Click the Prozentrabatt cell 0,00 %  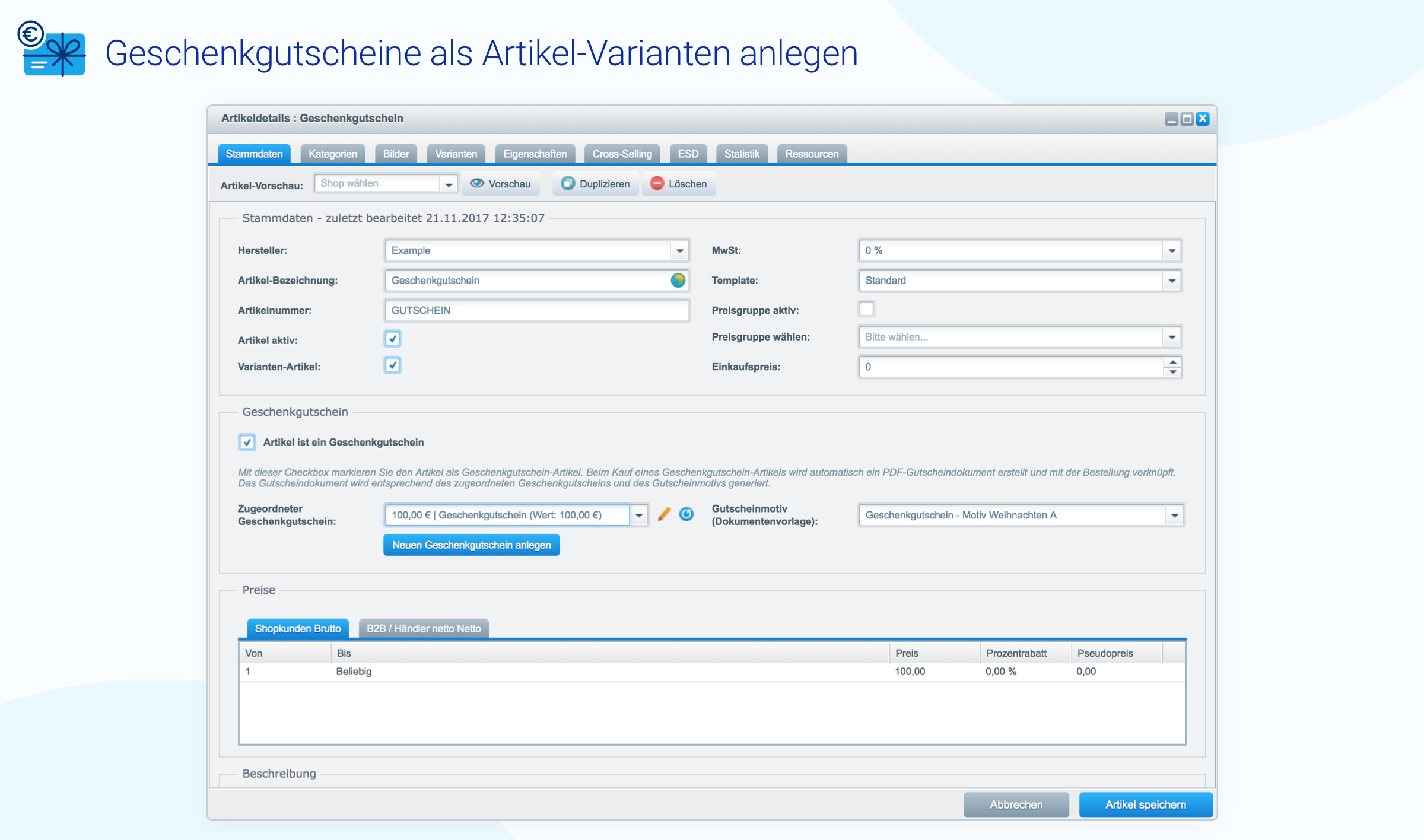[x=1025, y=672]
